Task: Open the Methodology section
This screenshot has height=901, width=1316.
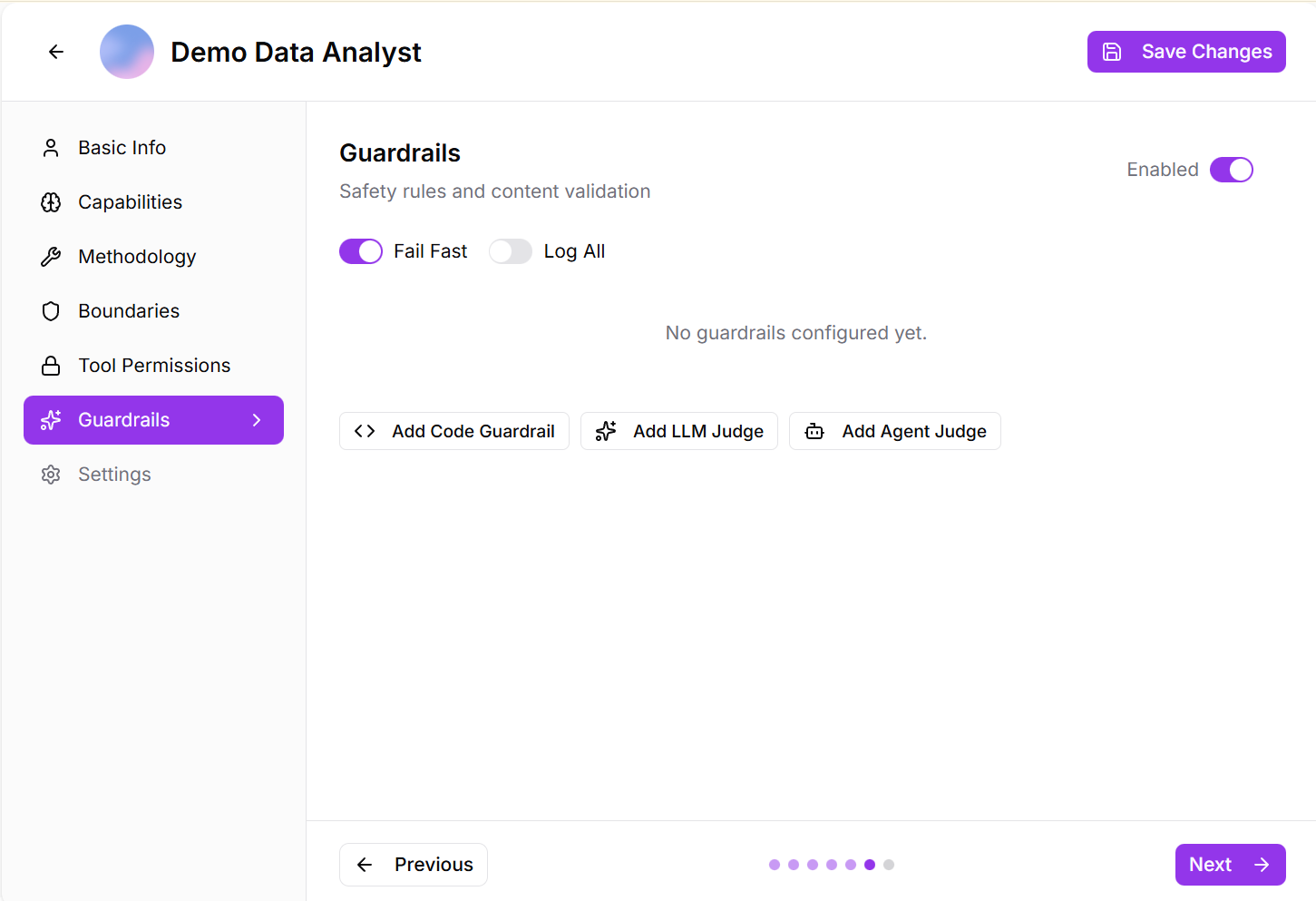Action: click(137, 257)
